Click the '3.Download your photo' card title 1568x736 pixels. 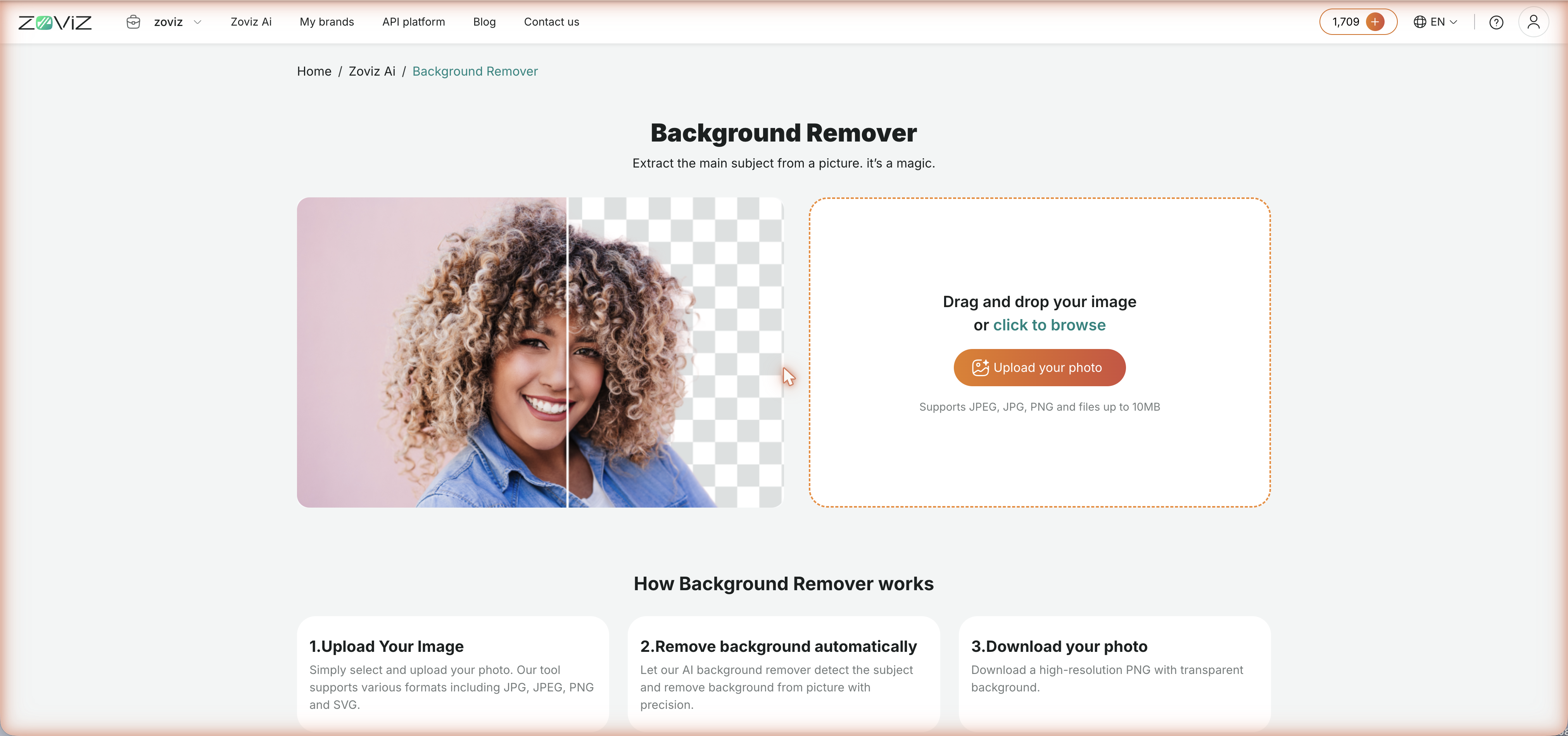(1059, 646)
